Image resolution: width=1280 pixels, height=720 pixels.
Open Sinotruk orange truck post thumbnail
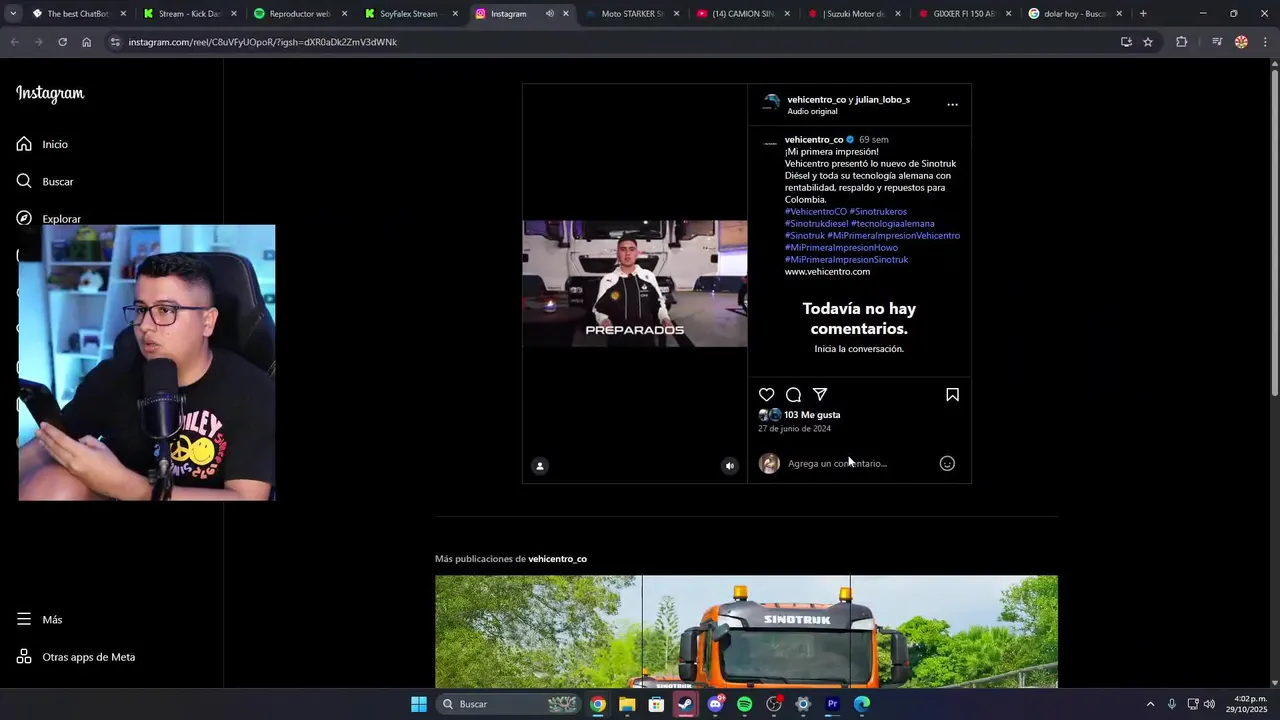coord(746,631)
